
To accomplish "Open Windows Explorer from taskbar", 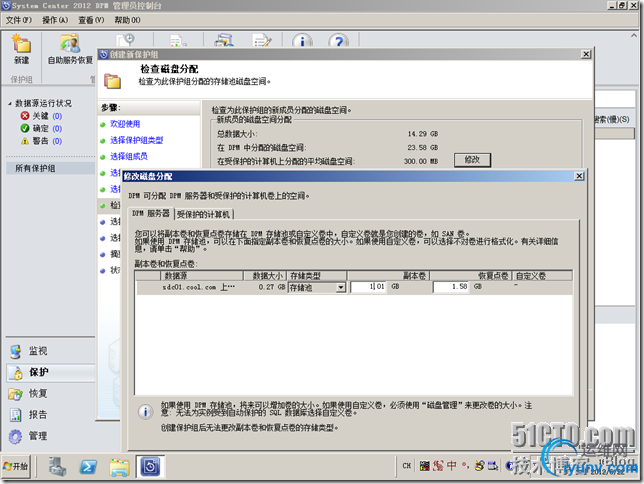I will [119, 467].
